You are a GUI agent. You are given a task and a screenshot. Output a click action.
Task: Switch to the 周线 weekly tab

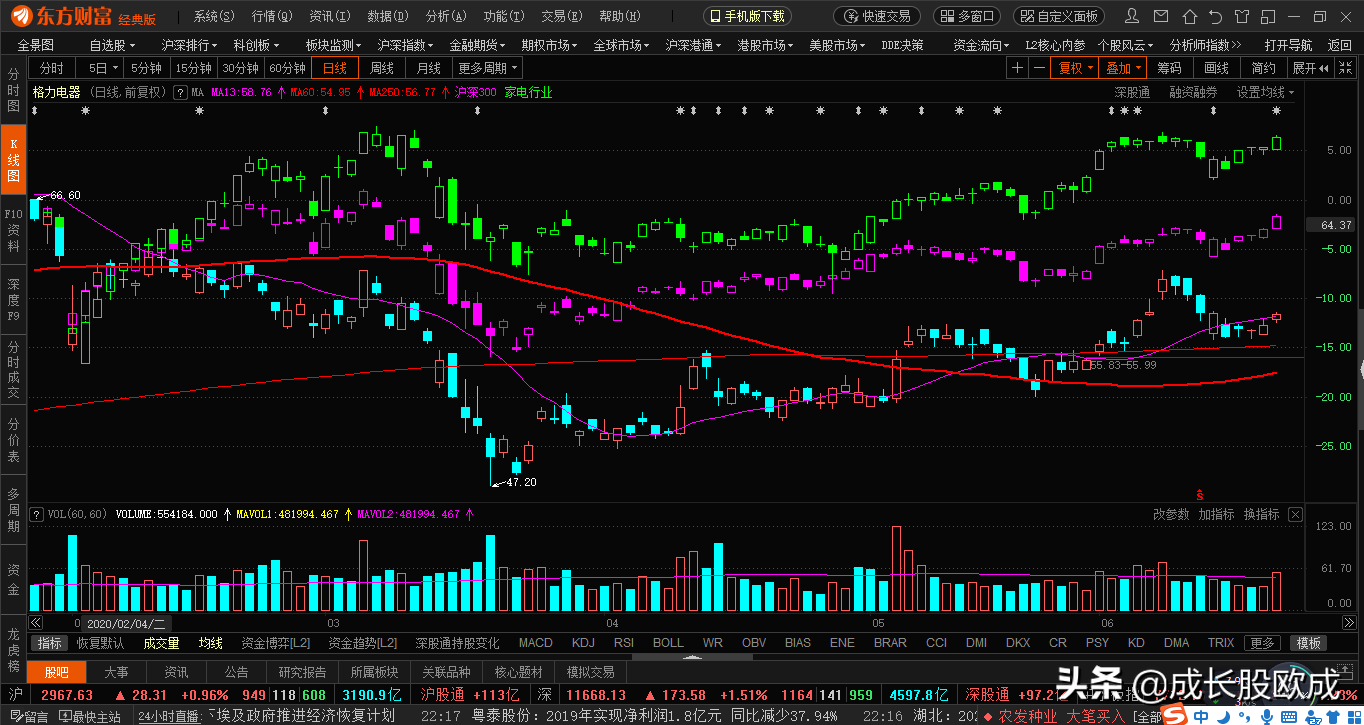[381, 68]
